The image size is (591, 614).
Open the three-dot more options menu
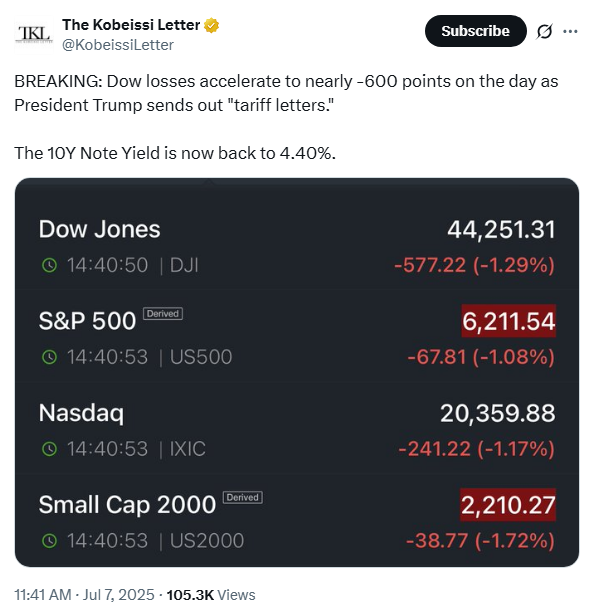click(x=570, y=31)
